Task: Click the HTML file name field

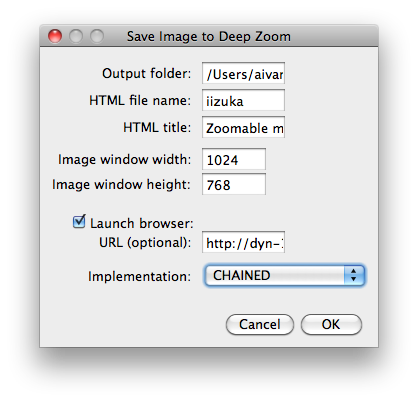Action: [243, 100]
